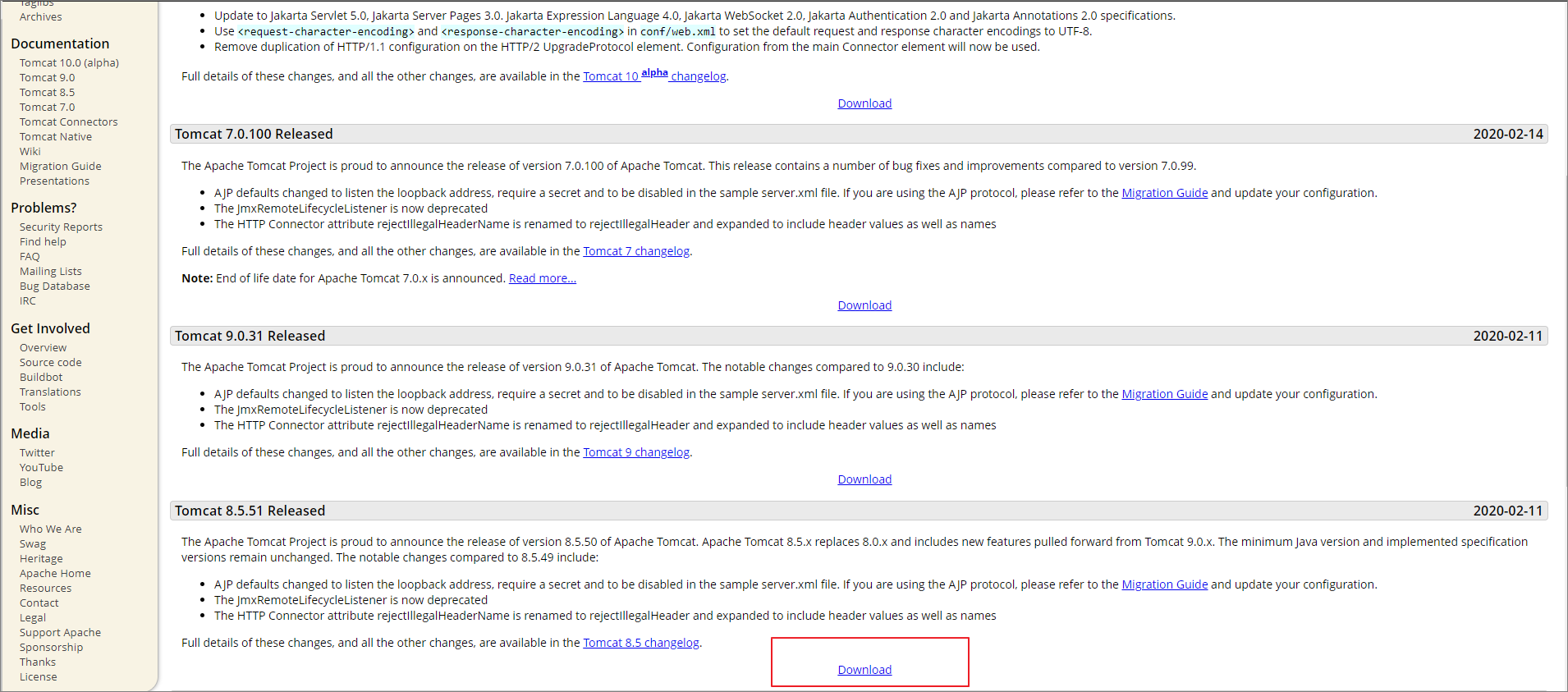This screenshot has width=1568, height=692.
Task: Click the 2020-02-14 release date
Action: [x=1508, y=134]
